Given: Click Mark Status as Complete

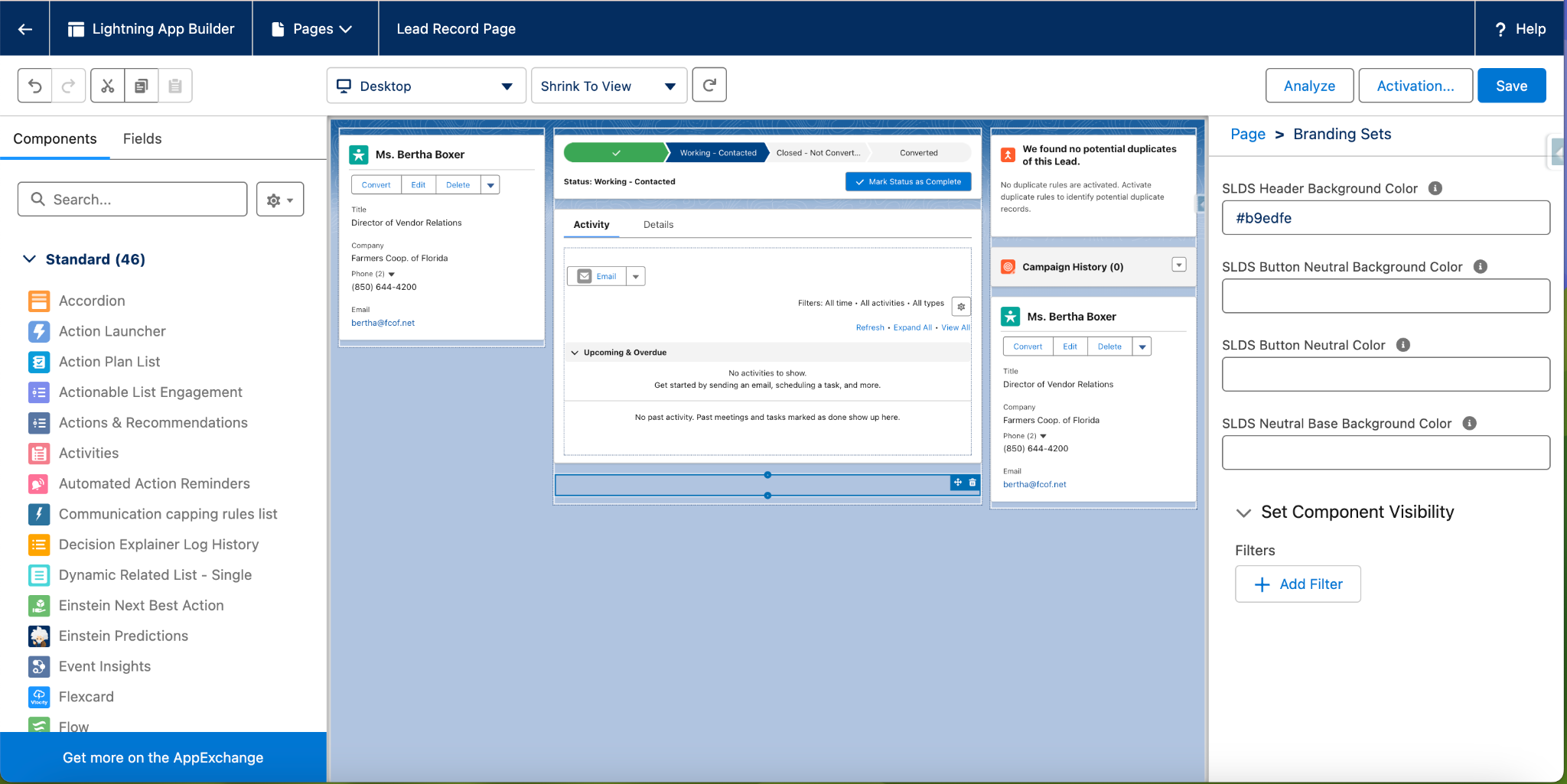Looking at the screenshot, I should click(908, 182).
